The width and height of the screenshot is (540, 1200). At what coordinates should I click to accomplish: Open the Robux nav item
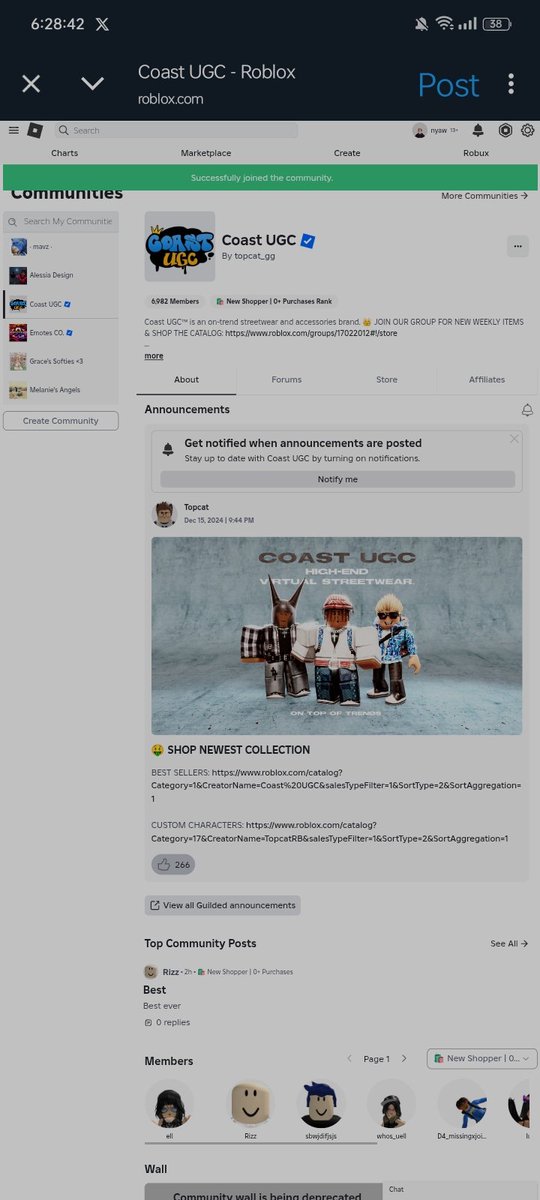(476, 153)
